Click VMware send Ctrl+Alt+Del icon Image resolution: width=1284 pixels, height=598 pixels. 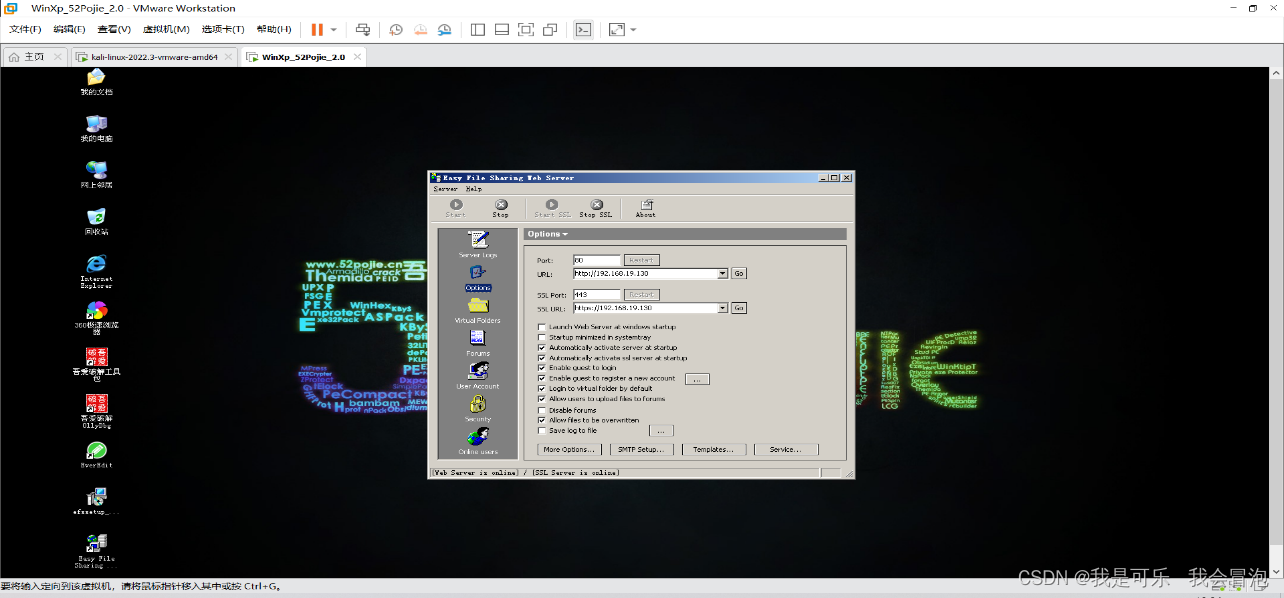point(363,30)
